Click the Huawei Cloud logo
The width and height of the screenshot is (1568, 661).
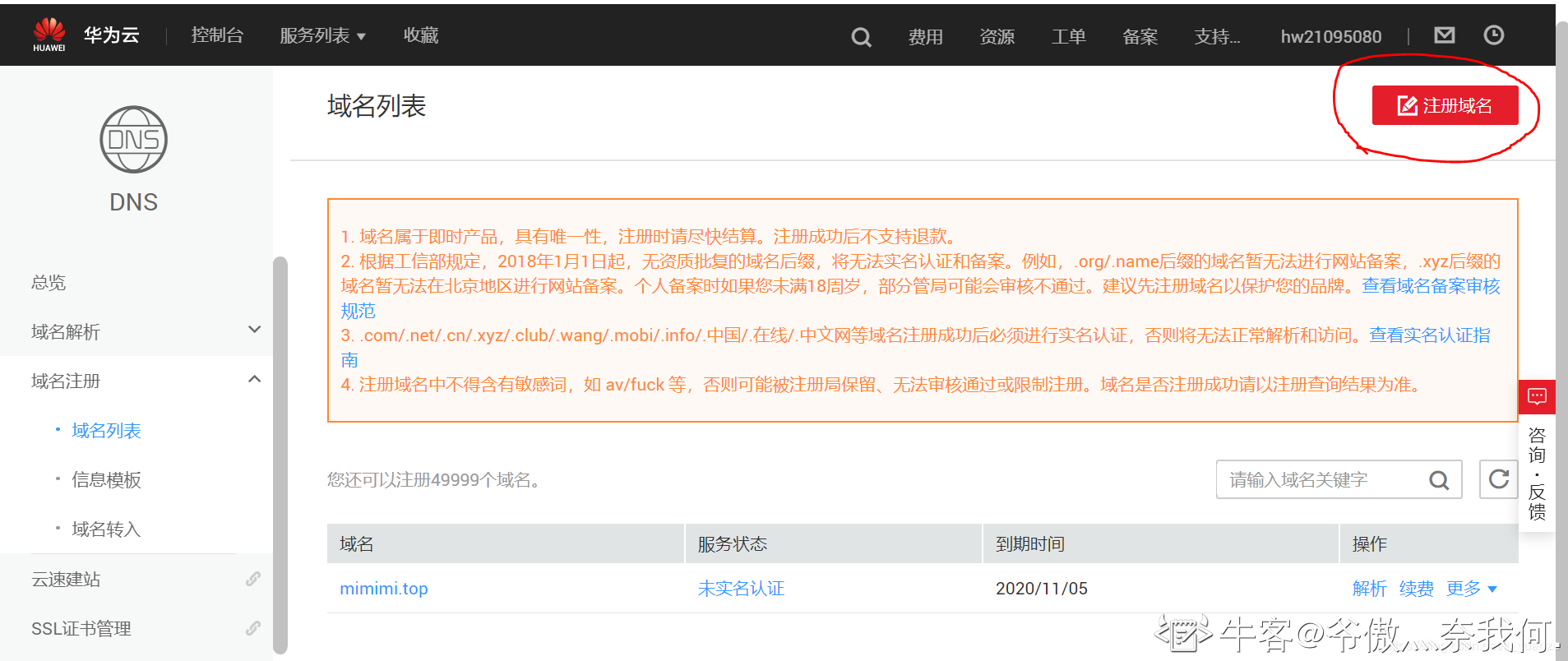coord(49,35)
